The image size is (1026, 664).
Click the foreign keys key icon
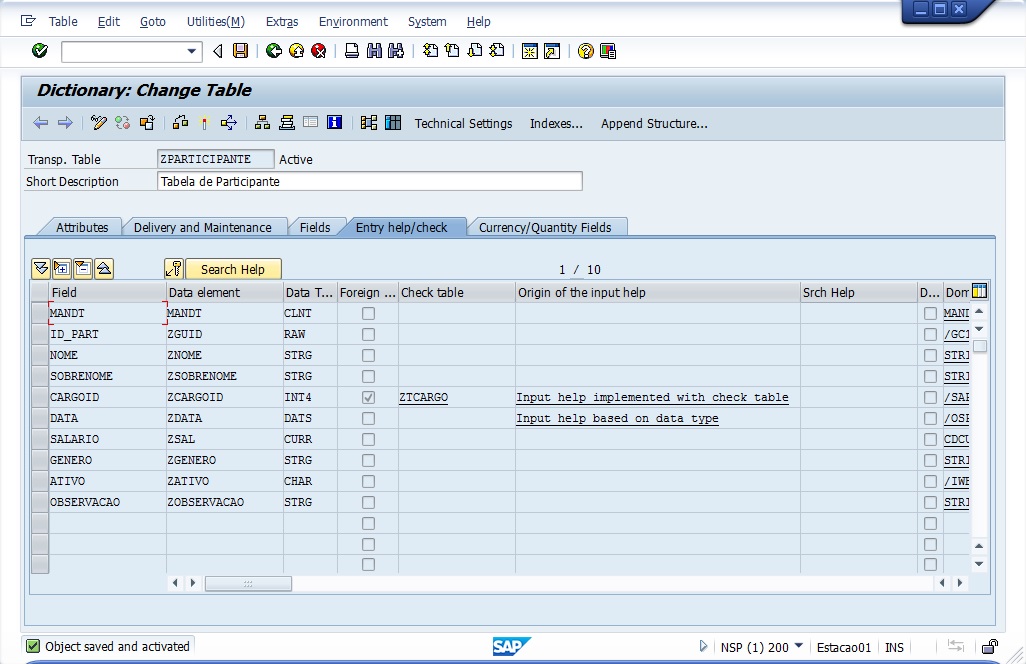174,269
